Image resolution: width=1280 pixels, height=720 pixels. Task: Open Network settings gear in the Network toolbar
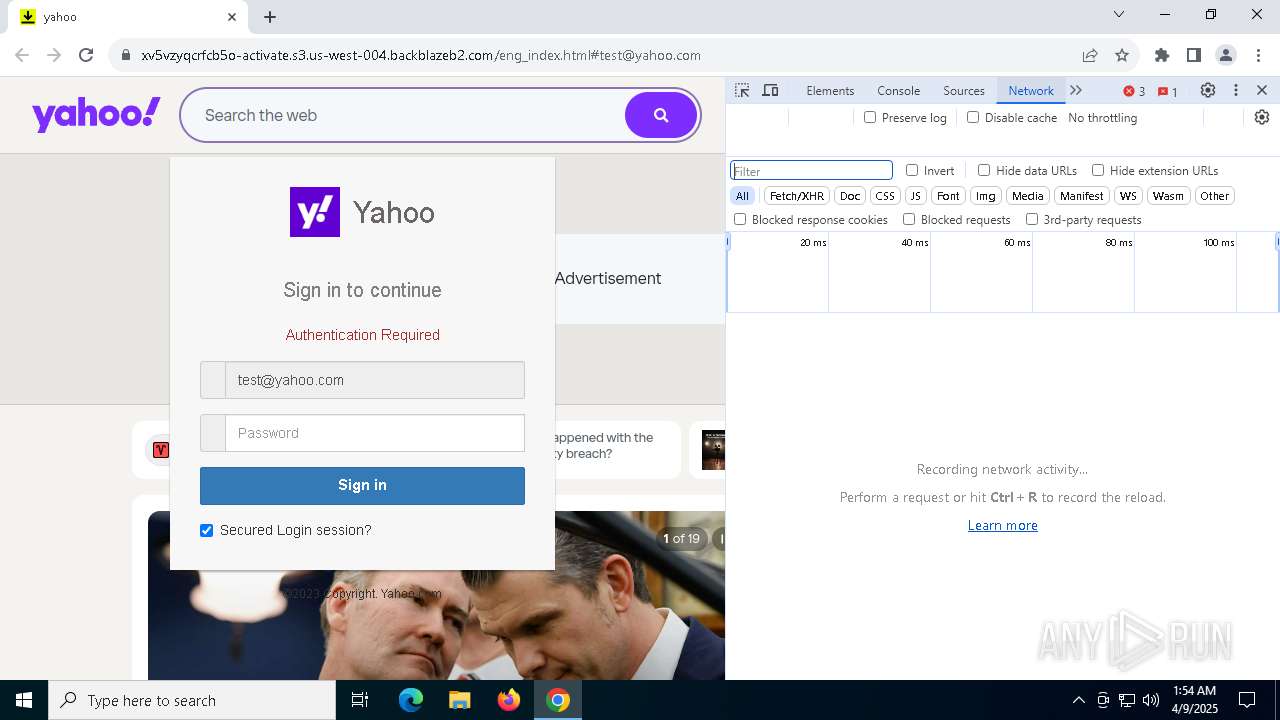1262,117
